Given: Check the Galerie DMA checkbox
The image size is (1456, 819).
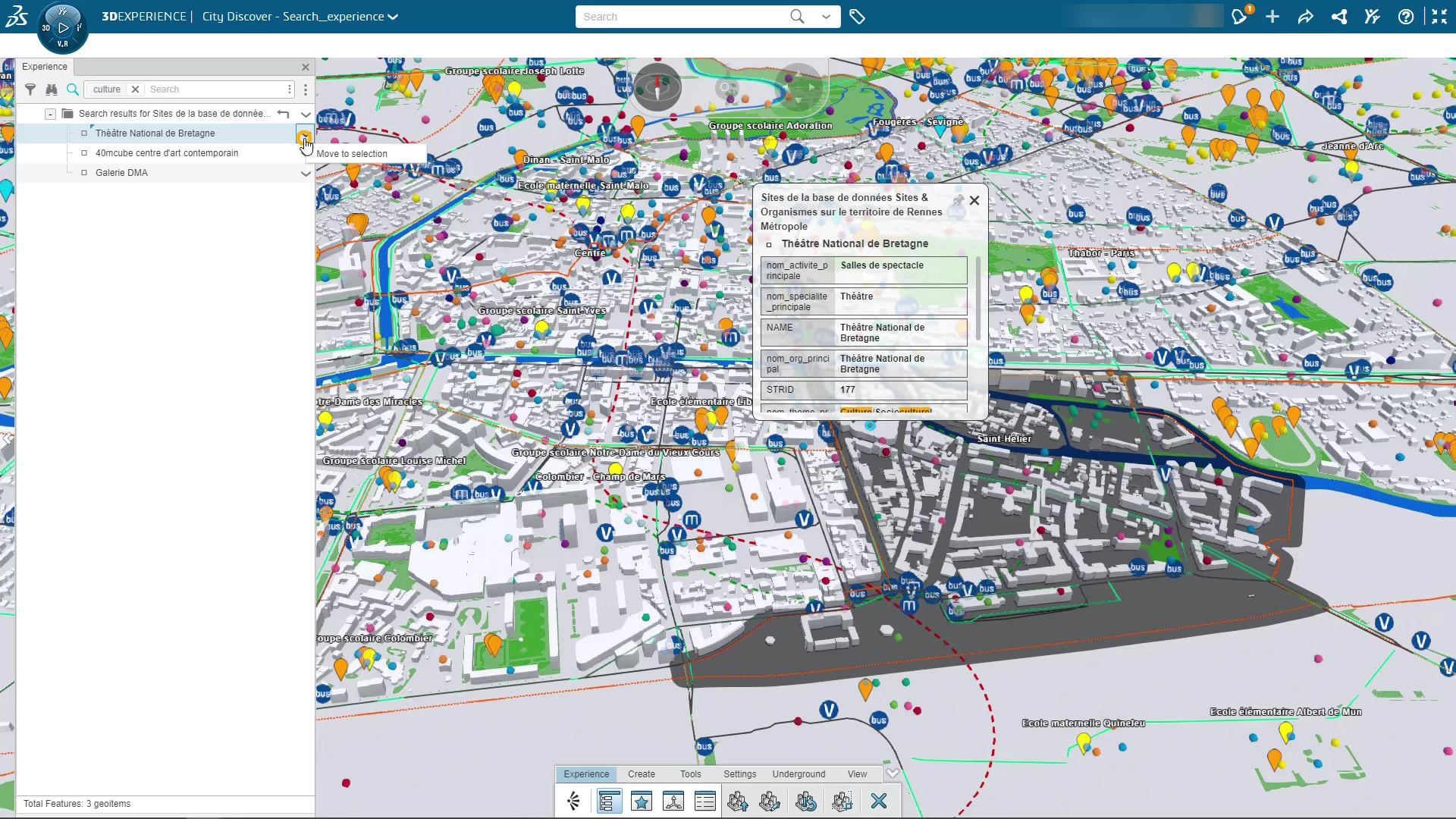Looking at the screenshot, I should tap(84, 173).
